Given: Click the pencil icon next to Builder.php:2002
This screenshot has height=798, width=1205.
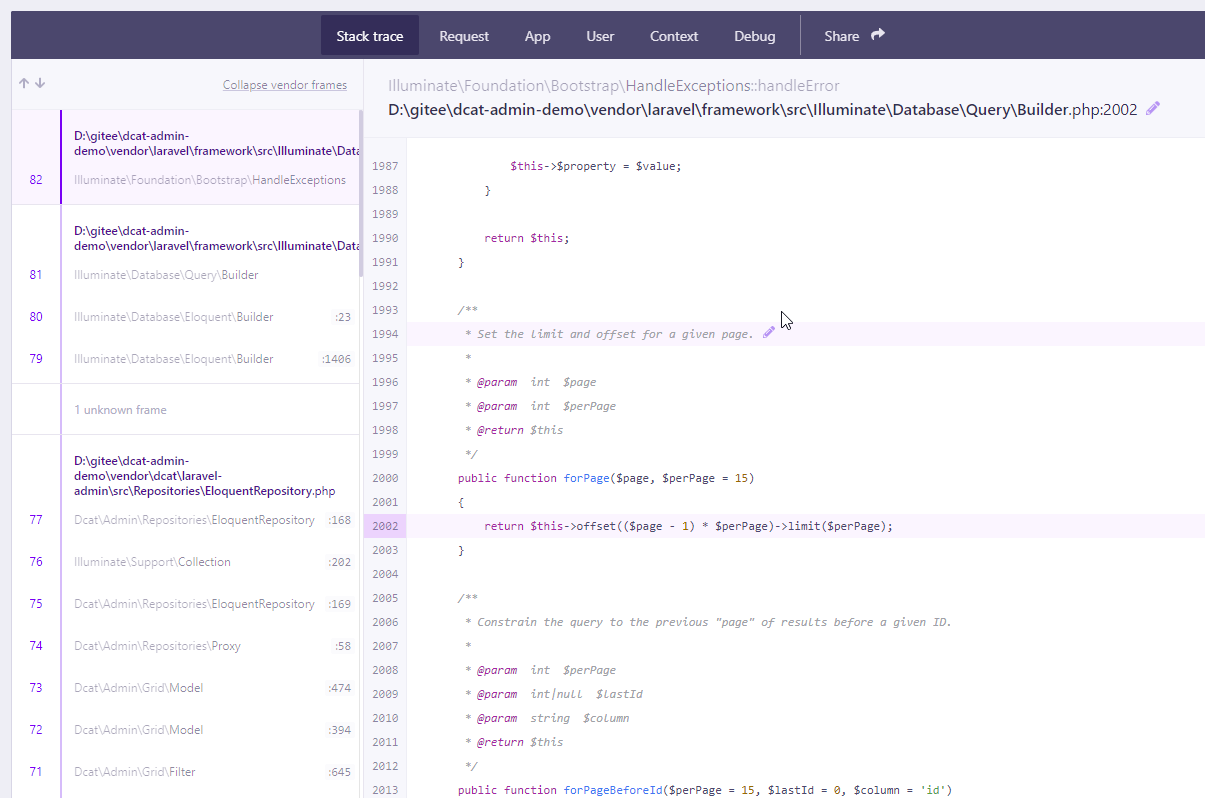Looking at the screenshot, I should point(1152,108).
